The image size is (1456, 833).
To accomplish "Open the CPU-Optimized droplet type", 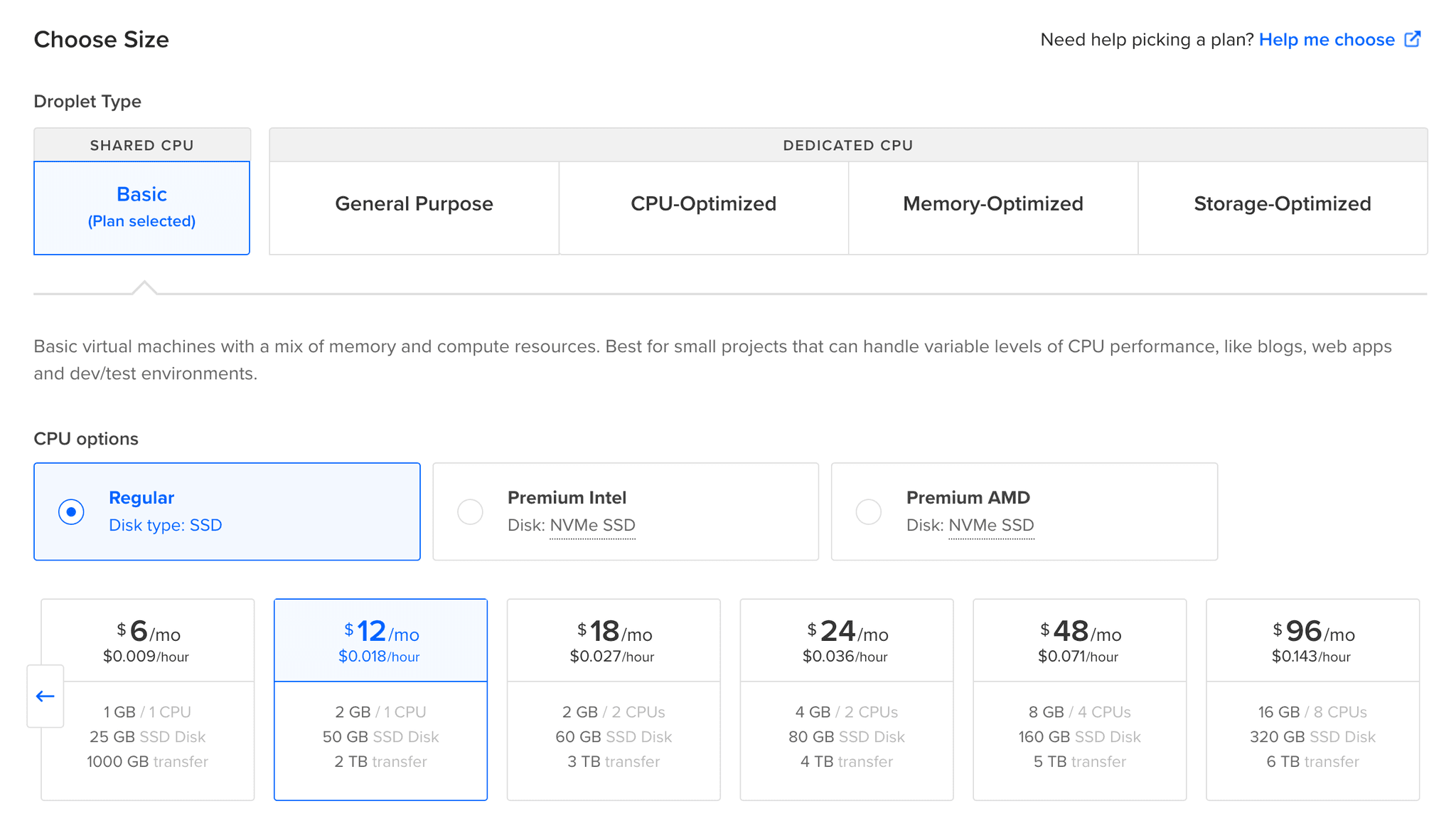I will (x=702, y=204).
